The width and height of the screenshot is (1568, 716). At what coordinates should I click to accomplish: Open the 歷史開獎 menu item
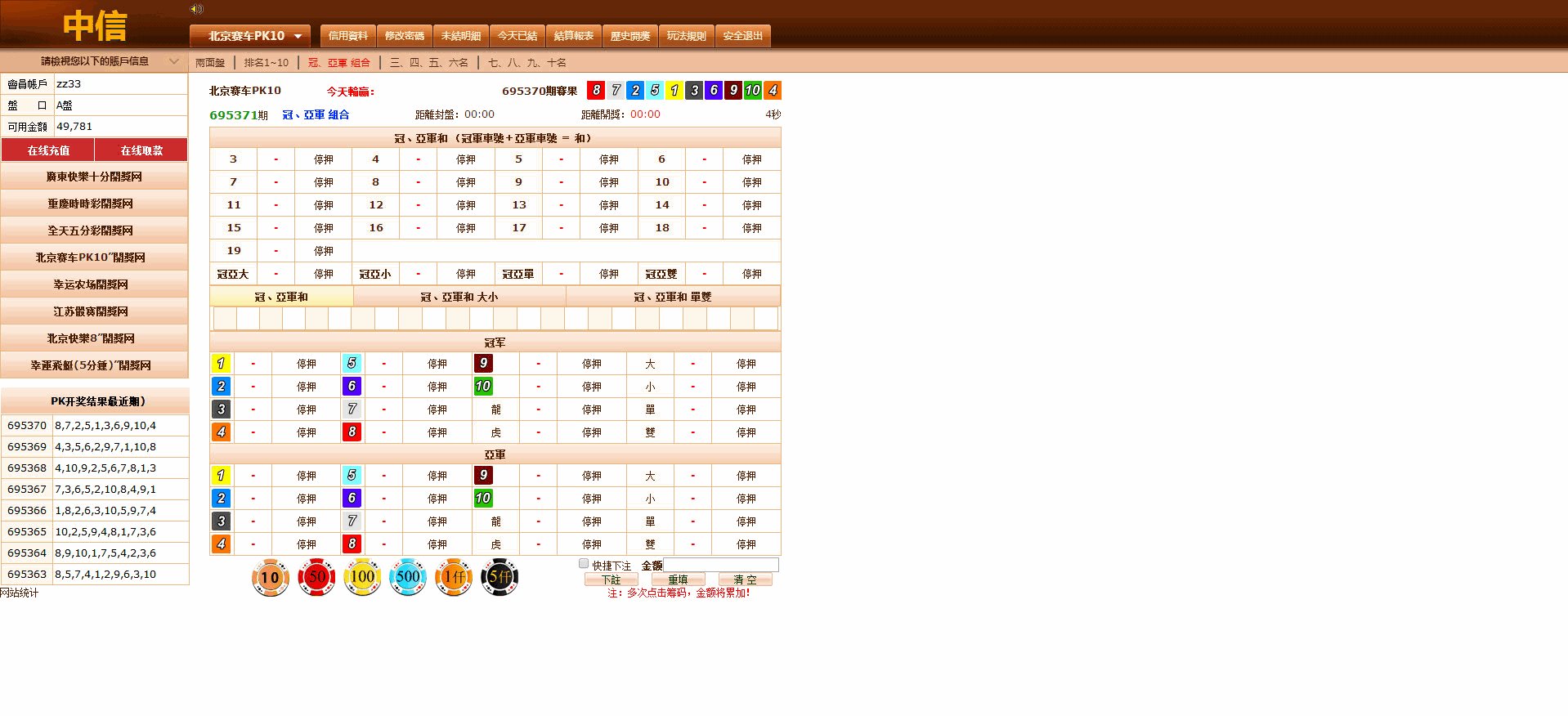(629, 36)
